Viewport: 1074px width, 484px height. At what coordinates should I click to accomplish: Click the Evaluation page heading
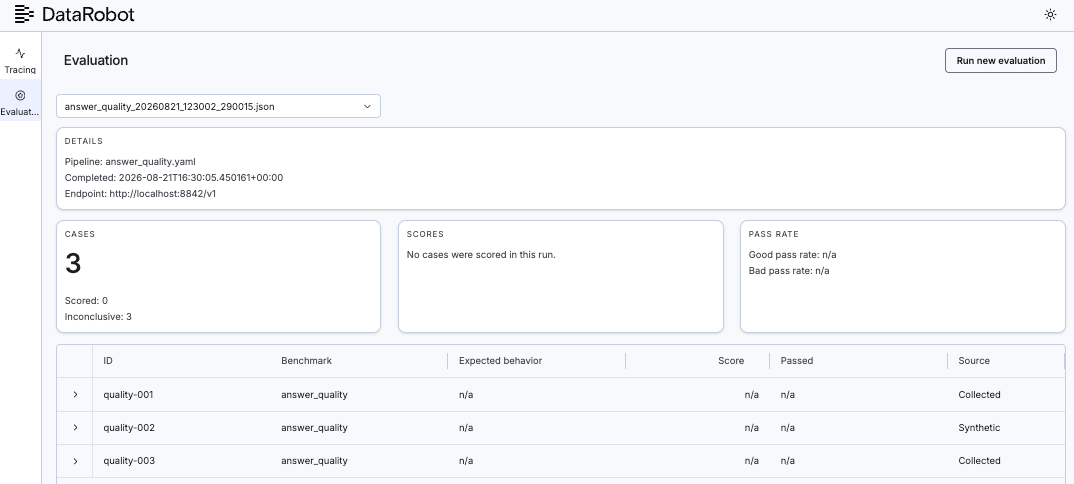[x=96, y=60]
